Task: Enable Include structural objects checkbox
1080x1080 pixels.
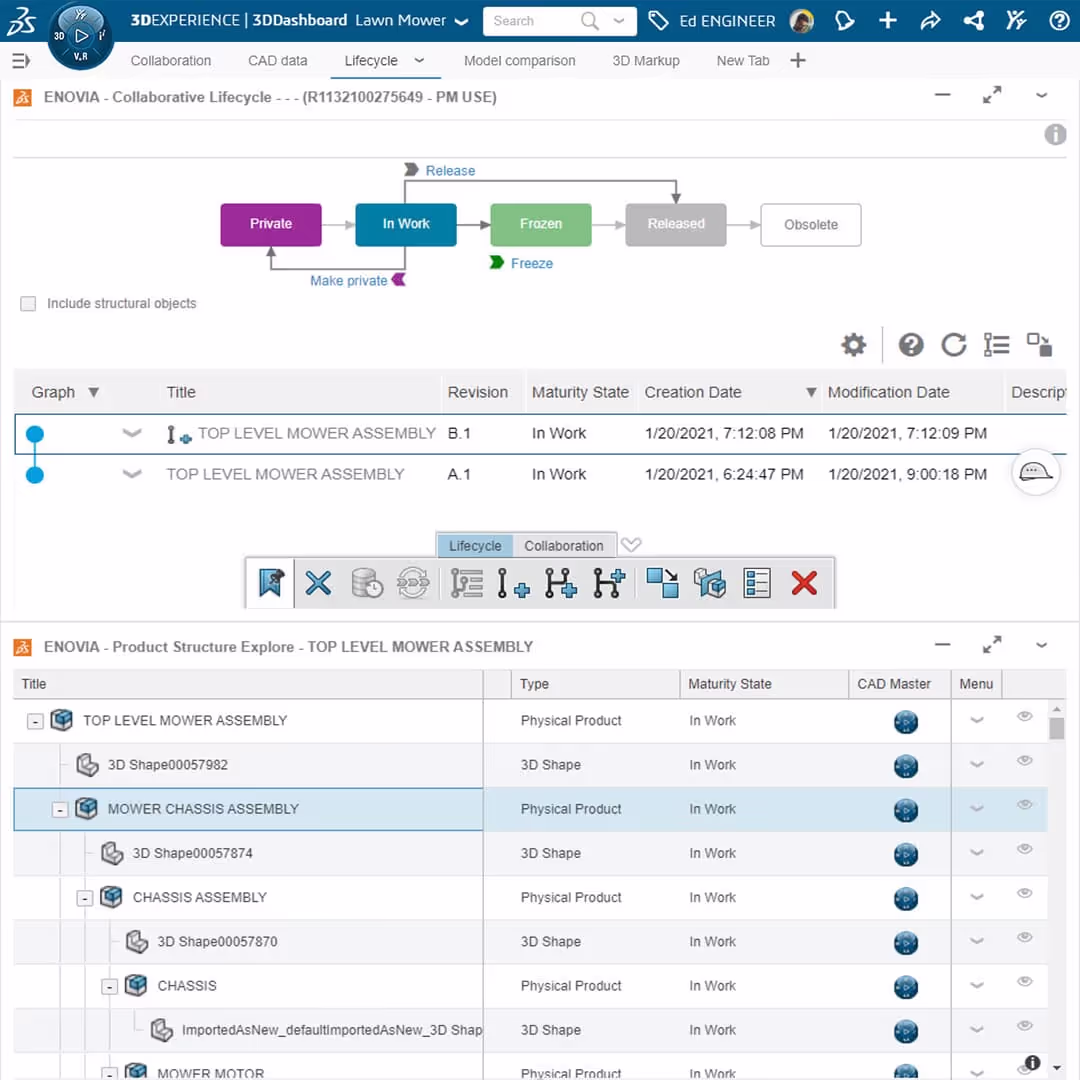Action: [28, 304]
